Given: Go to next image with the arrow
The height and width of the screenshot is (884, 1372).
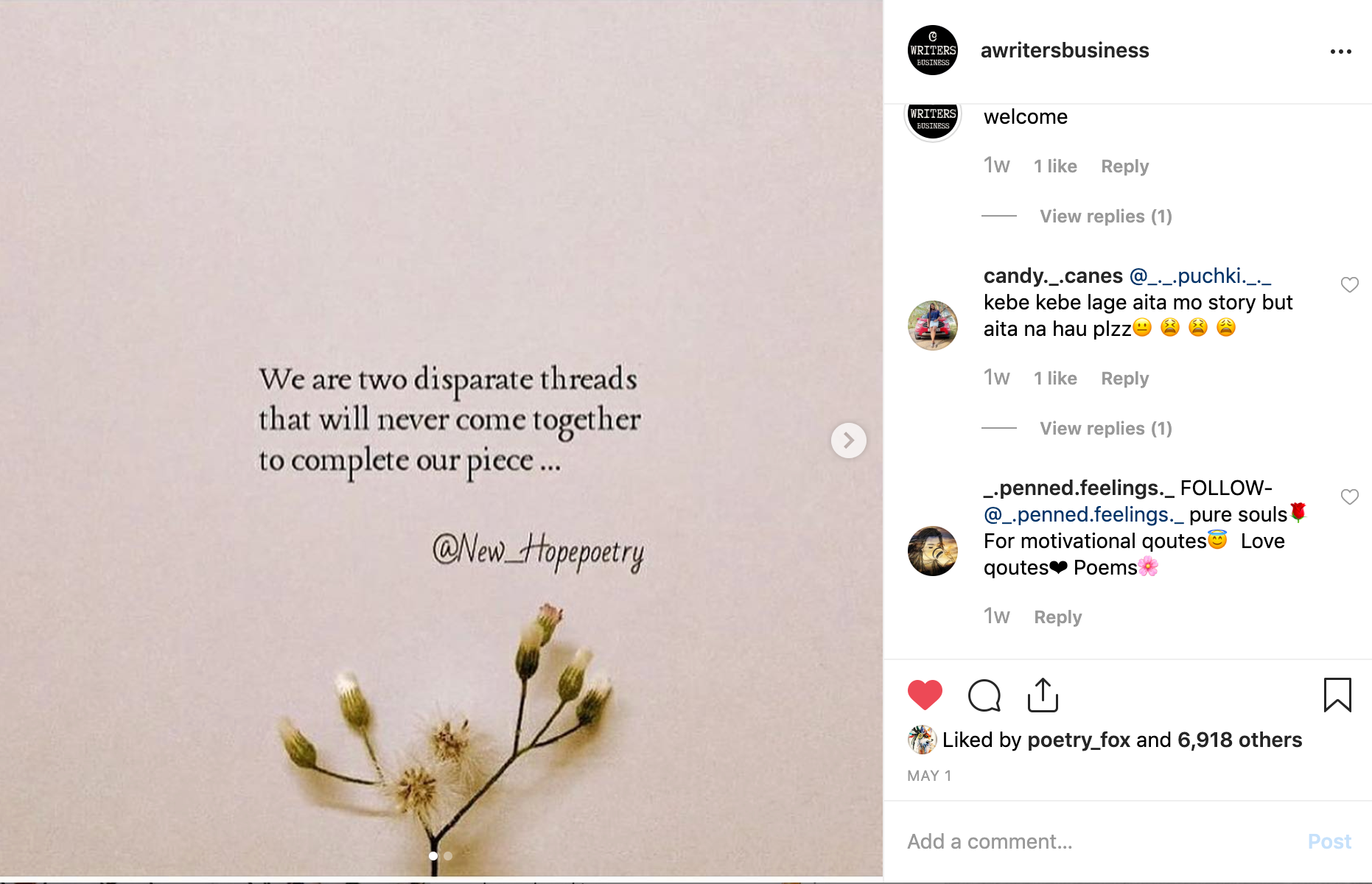Looking at the screenshot, I should (848, 441).
